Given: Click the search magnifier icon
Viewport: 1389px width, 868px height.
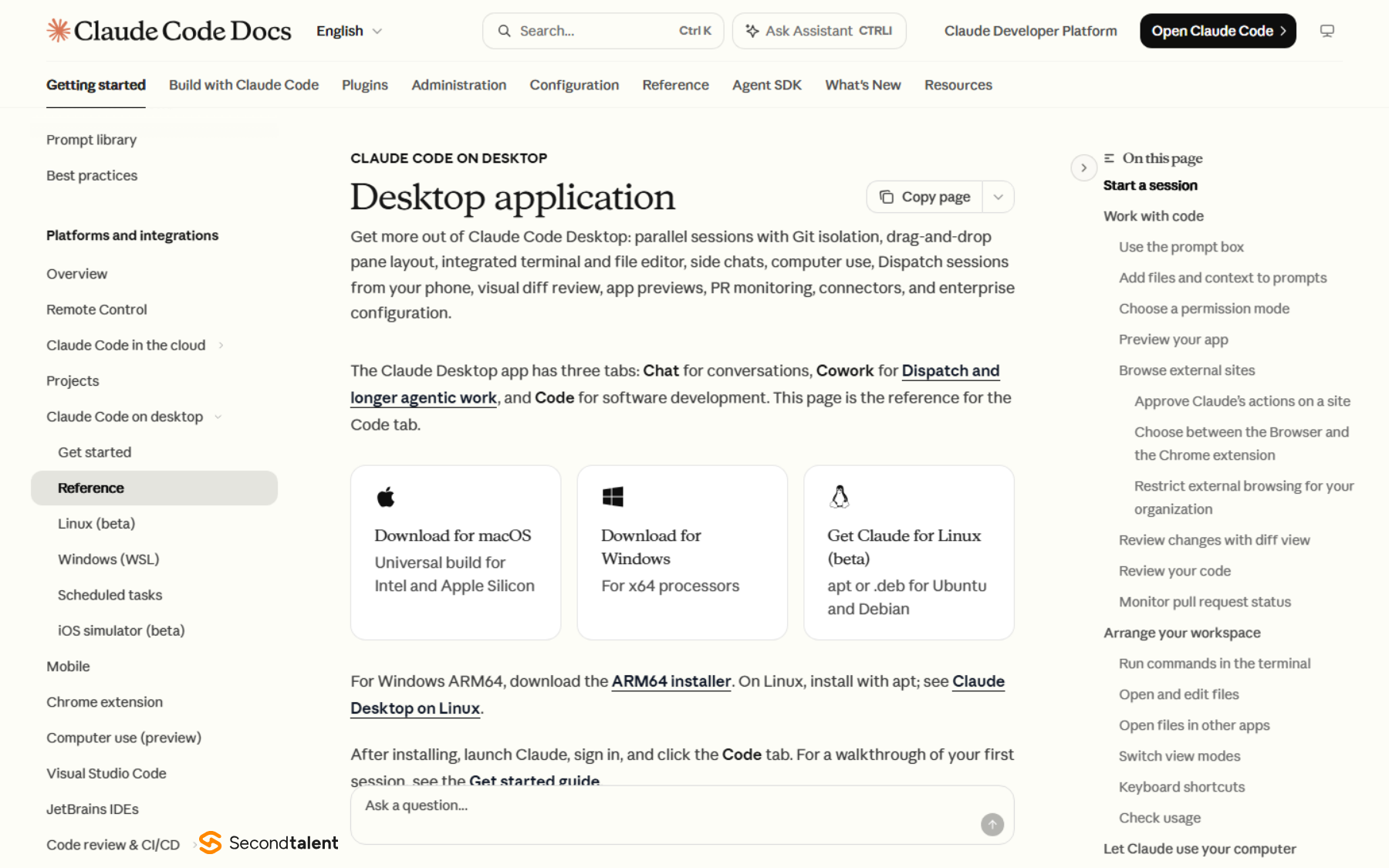Looking at the screenshot, I should tap(504, 31).
